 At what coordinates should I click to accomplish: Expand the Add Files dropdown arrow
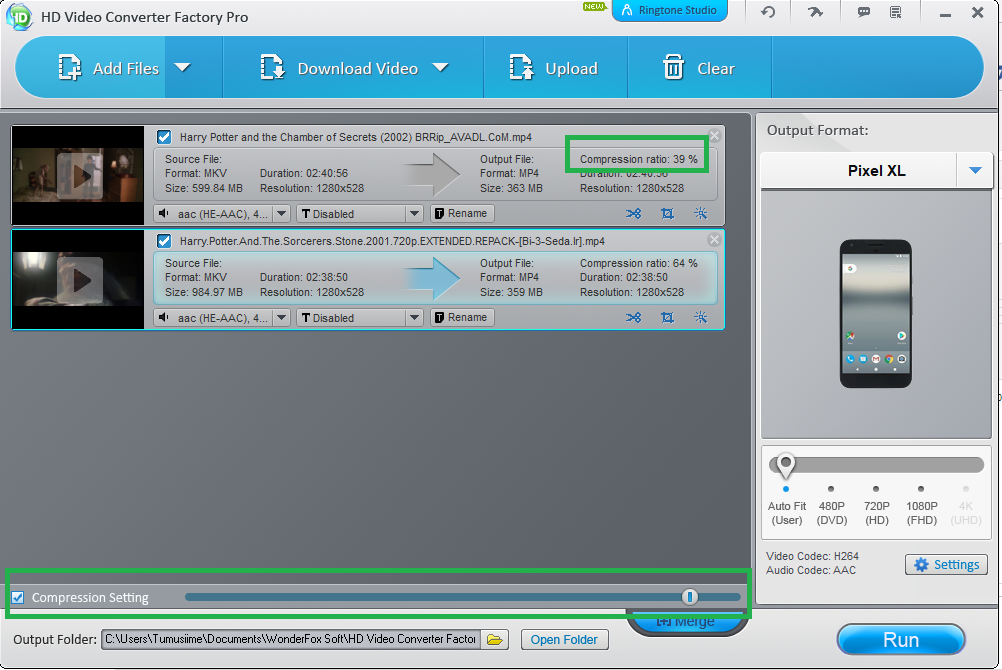pyautogui.click(x=183, y=67)
